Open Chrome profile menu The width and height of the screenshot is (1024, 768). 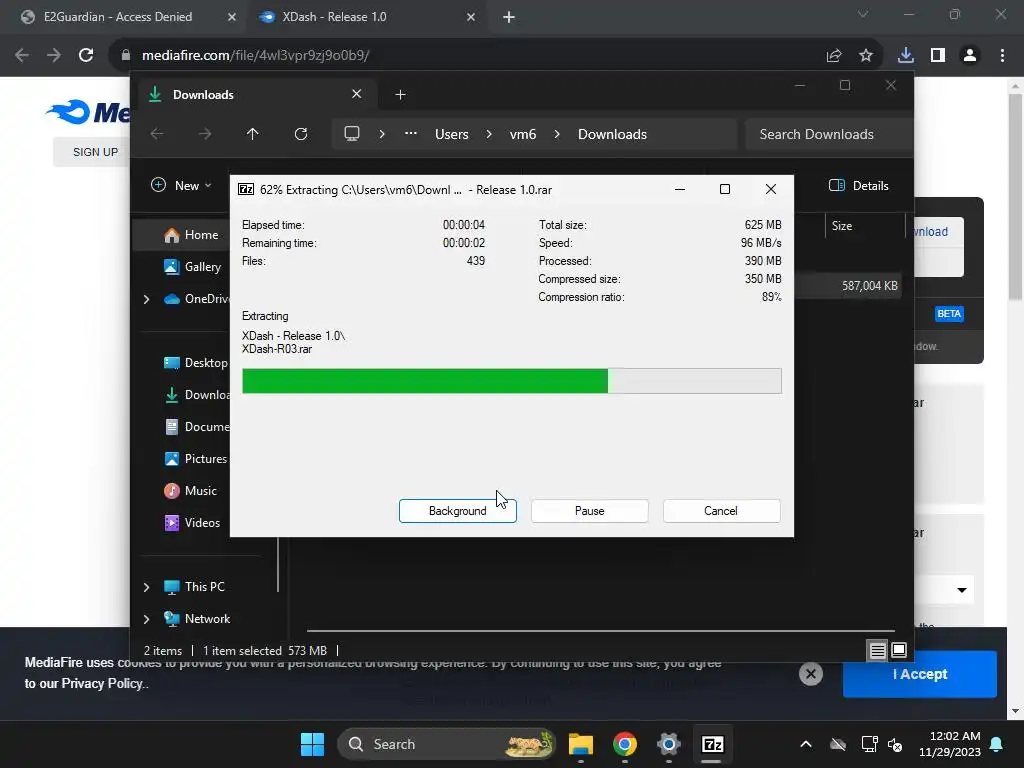pyautogui.click(x=970, y=56)
